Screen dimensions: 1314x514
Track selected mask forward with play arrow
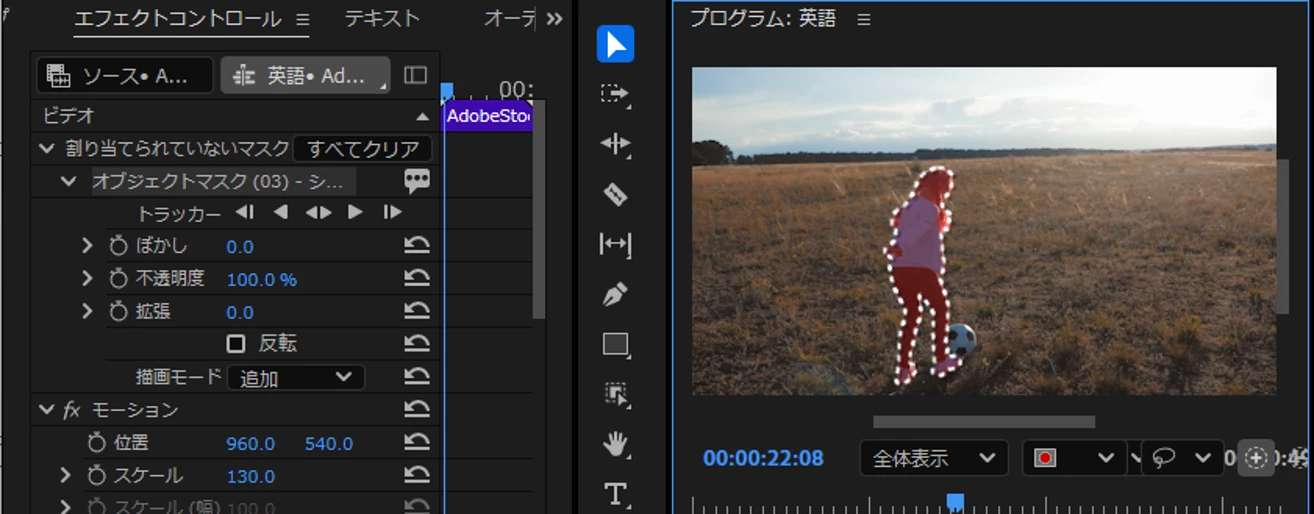[355, 212]
